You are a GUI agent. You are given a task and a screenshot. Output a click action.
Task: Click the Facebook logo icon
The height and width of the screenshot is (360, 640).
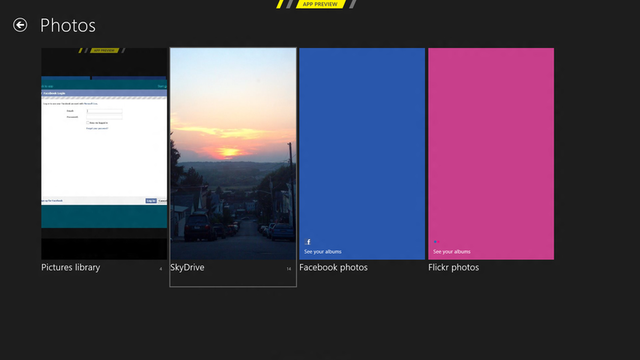coord(308,242)
